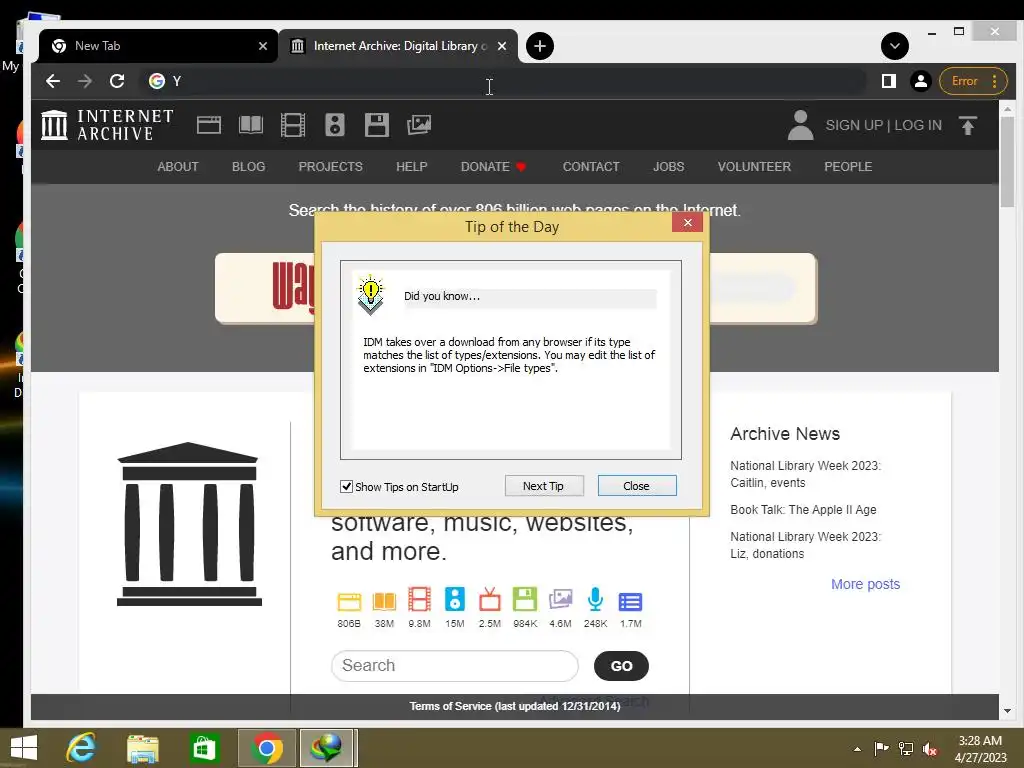Click the TV icon labeled 2.5M
This screenshot has width=1024, height=768.
pyautogui.click(x=490, y=599)
